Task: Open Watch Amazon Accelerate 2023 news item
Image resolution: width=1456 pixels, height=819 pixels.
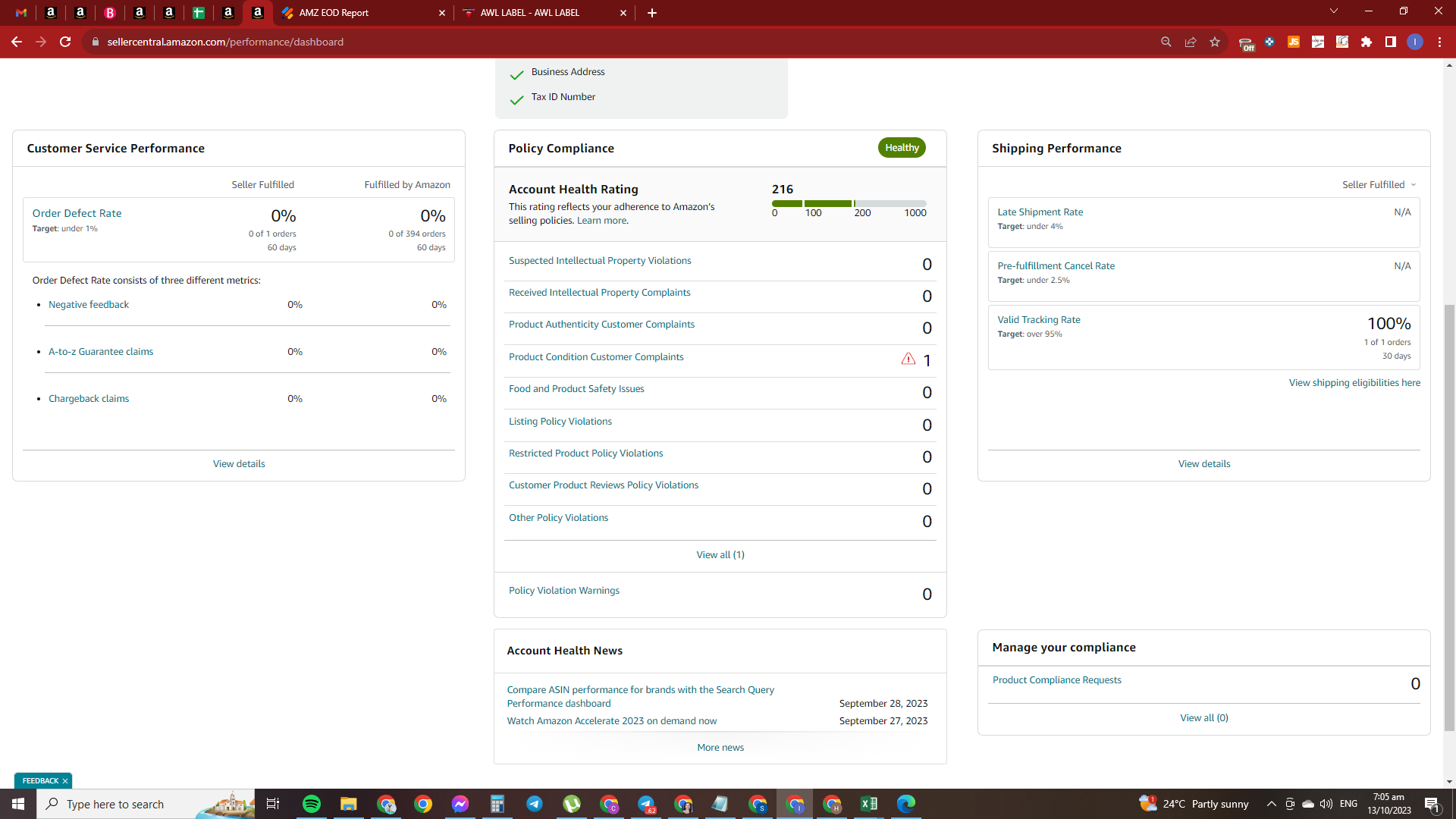Action: click(x=611, y=721)
